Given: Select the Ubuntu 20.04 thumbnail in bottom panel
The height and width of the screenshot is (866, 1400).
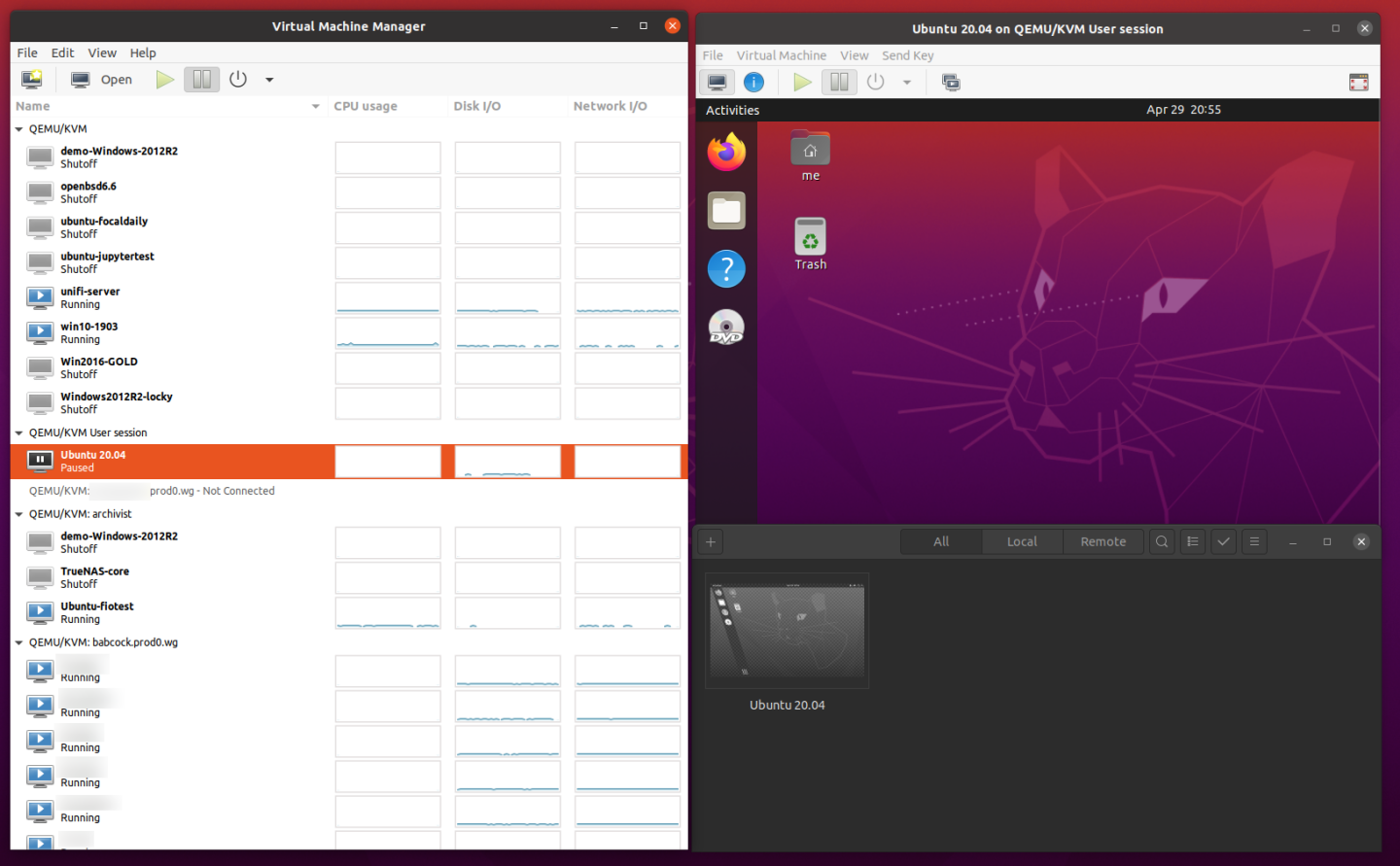Looking at the screenshot, I should (787, 630).
